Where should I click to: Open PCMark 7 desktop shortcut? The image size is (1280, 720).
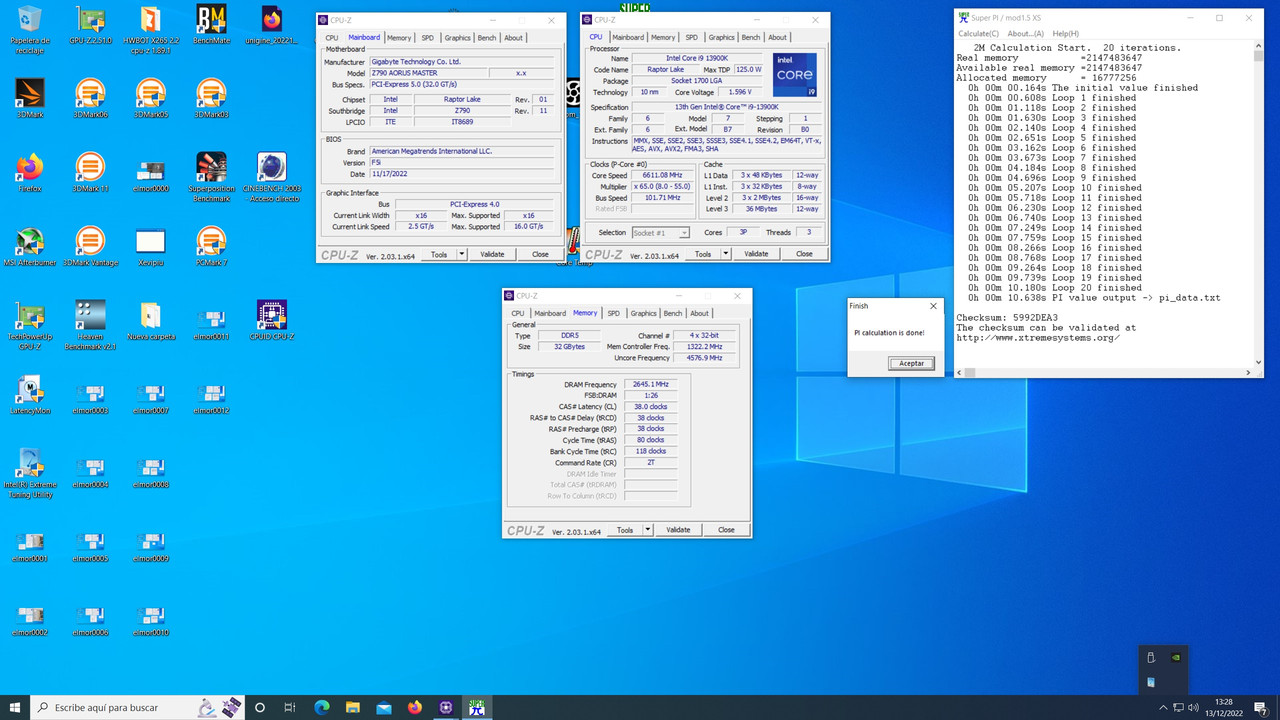[210, 246]
